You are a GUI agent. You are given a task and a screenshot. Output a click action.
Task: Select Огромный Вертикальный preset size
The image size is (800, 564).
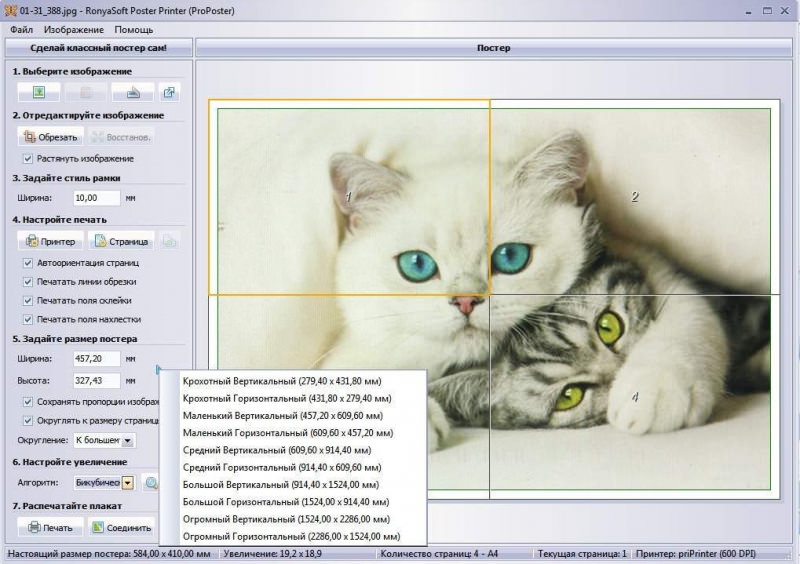(286, 519)
